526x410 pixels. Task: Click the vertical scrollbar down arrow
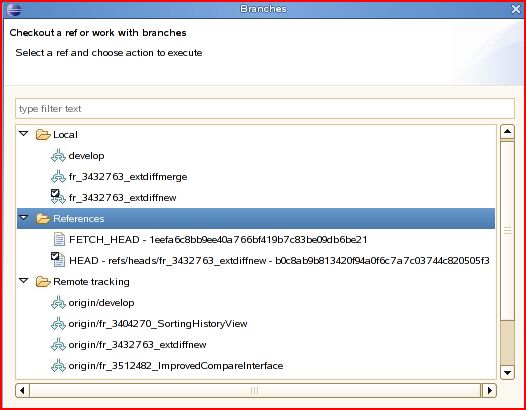pos(507,372)
